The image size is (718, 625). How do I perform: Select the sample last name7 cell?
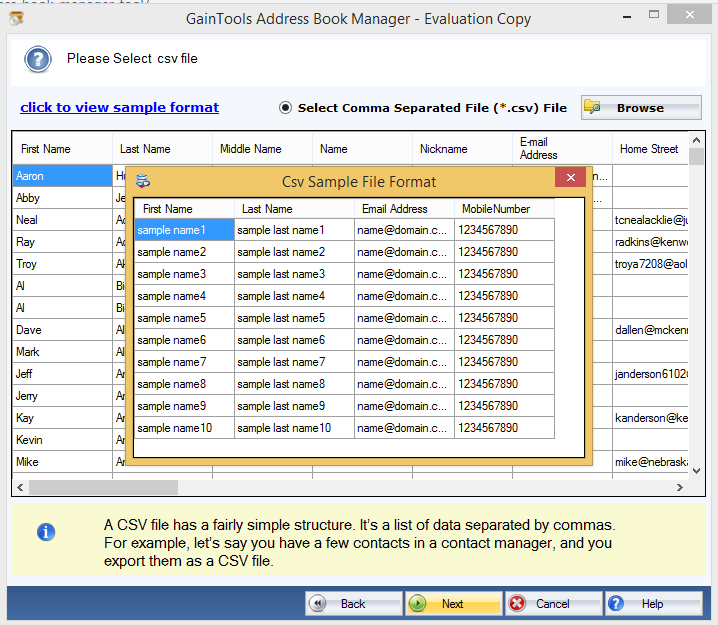coord(294,362)
